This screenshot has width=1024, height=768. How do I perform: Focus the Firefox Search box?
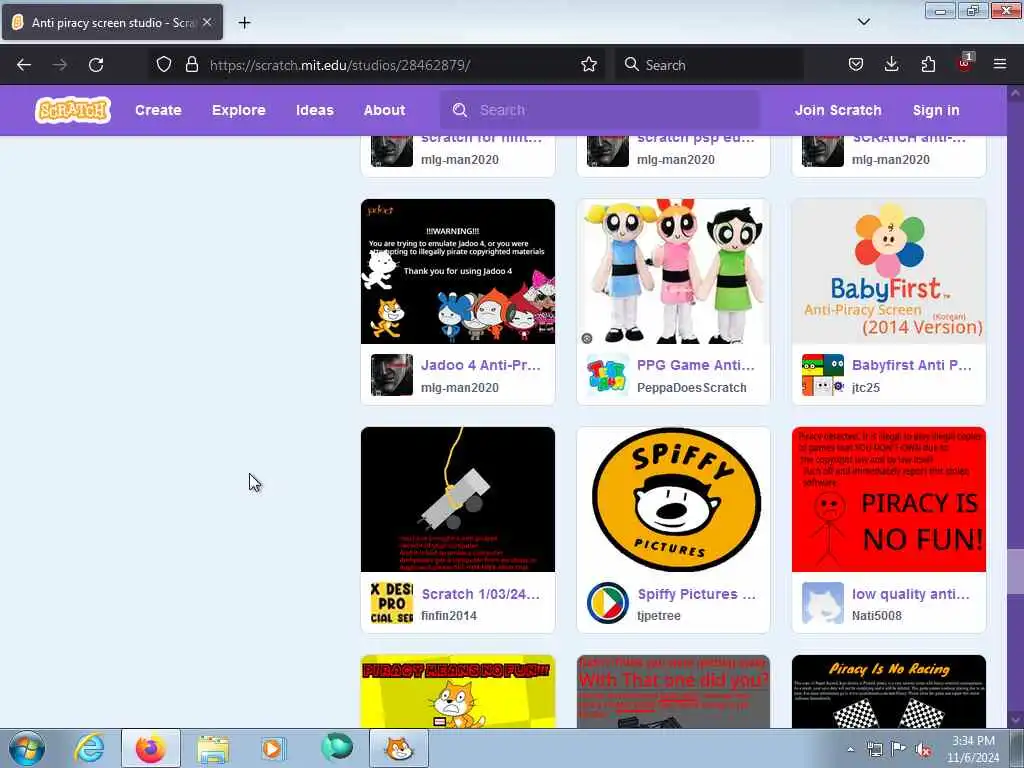[710, 65]
